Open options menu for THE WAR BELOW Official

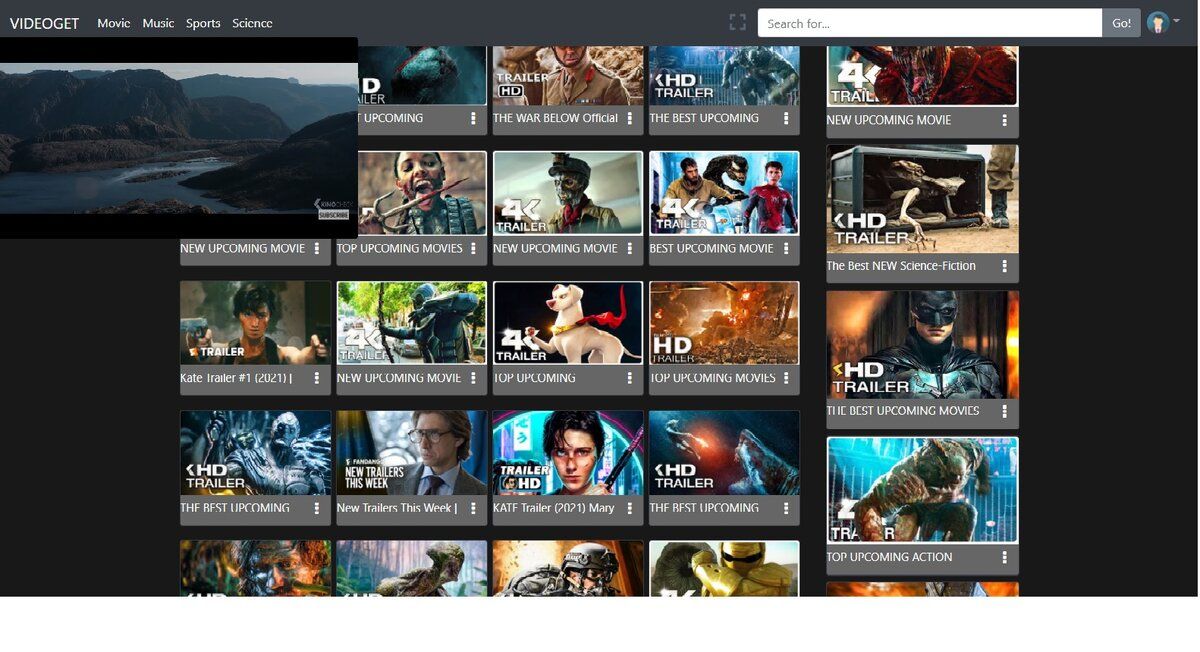click(630, 118)
